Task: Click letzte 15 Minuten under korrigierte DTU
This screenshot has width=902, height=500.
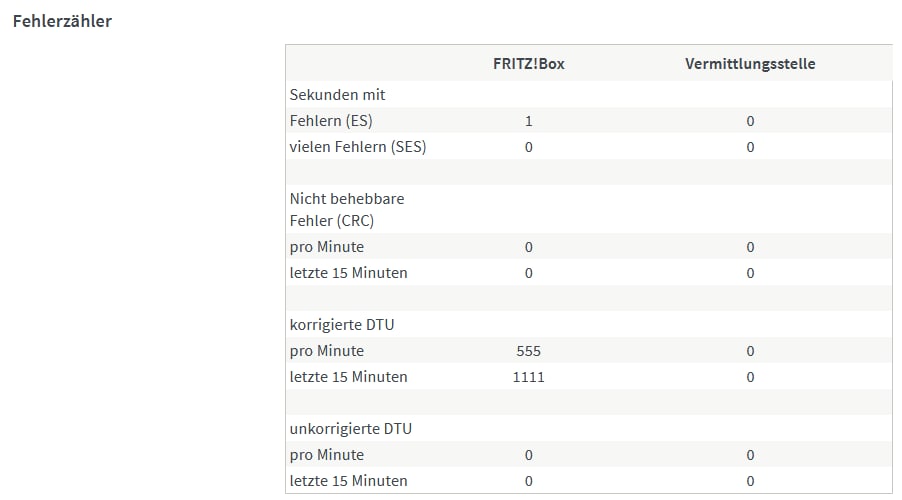Action: [348, 377]
